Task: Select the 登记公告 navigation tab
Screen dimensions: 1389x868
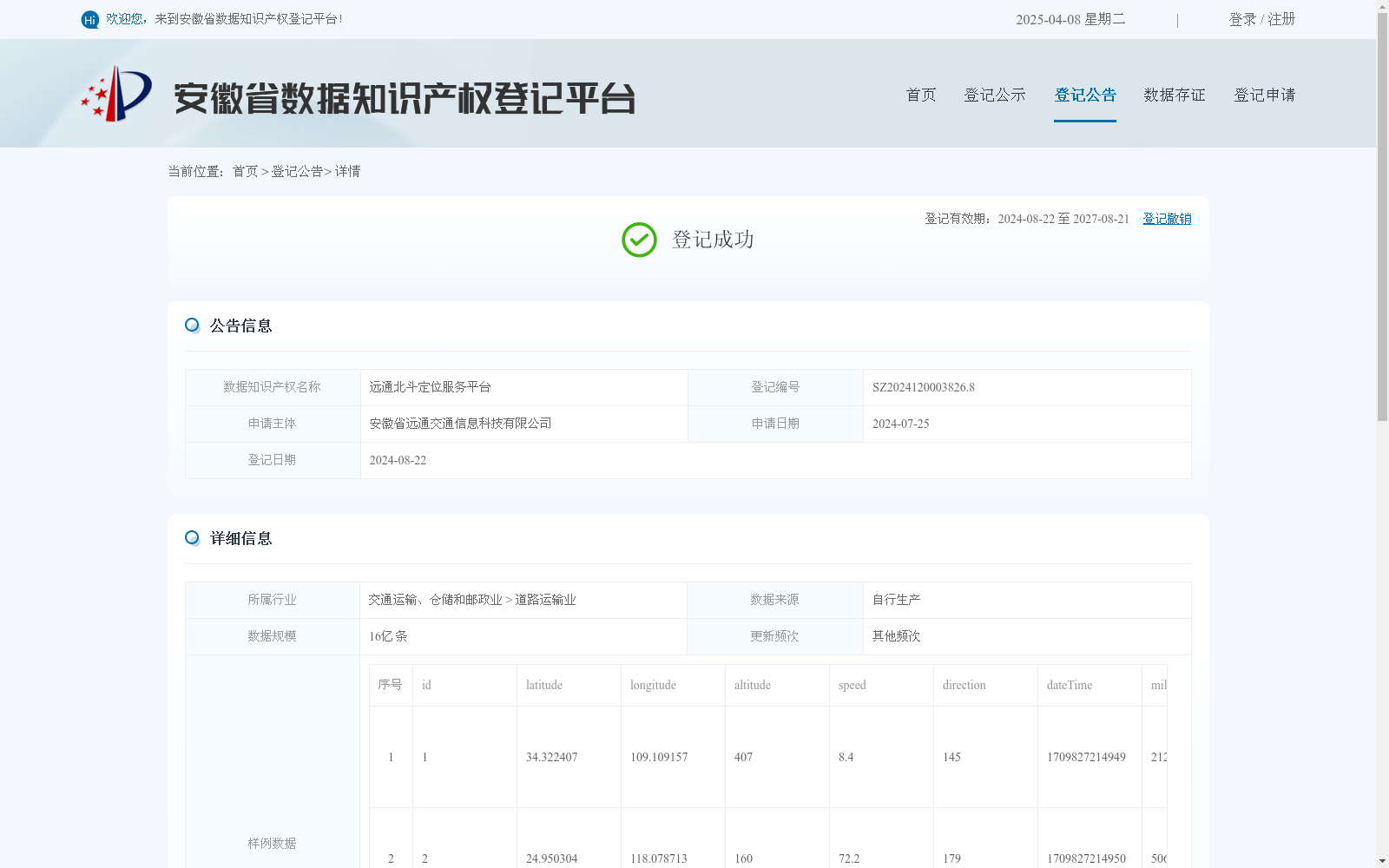Action: (1085, 95)
